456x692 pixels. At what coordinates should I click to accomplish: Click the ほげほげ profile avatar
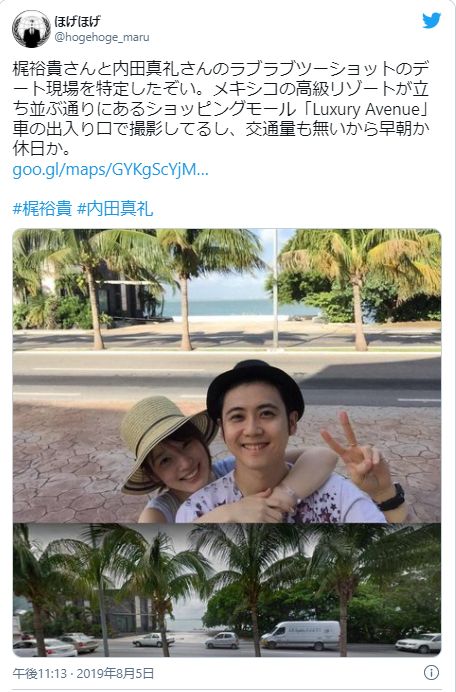31,29
